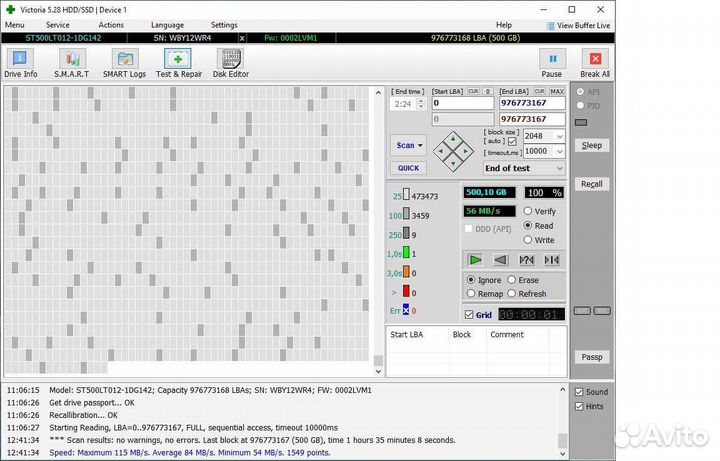The width and height of the screenshot is (720, 461).
Task: Click the QUICK scan button
Action: click(x=408, y=168)
